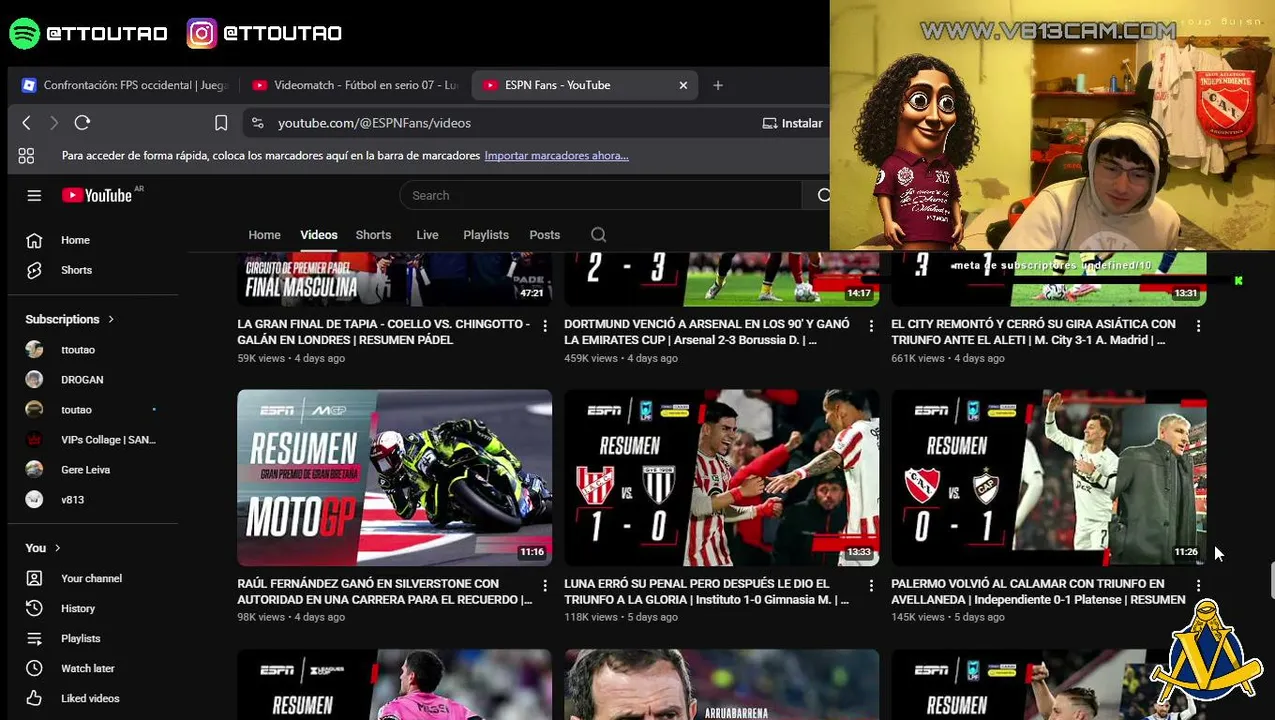Play the Arruabarrena video thumbnail

[x=721, y=684]
